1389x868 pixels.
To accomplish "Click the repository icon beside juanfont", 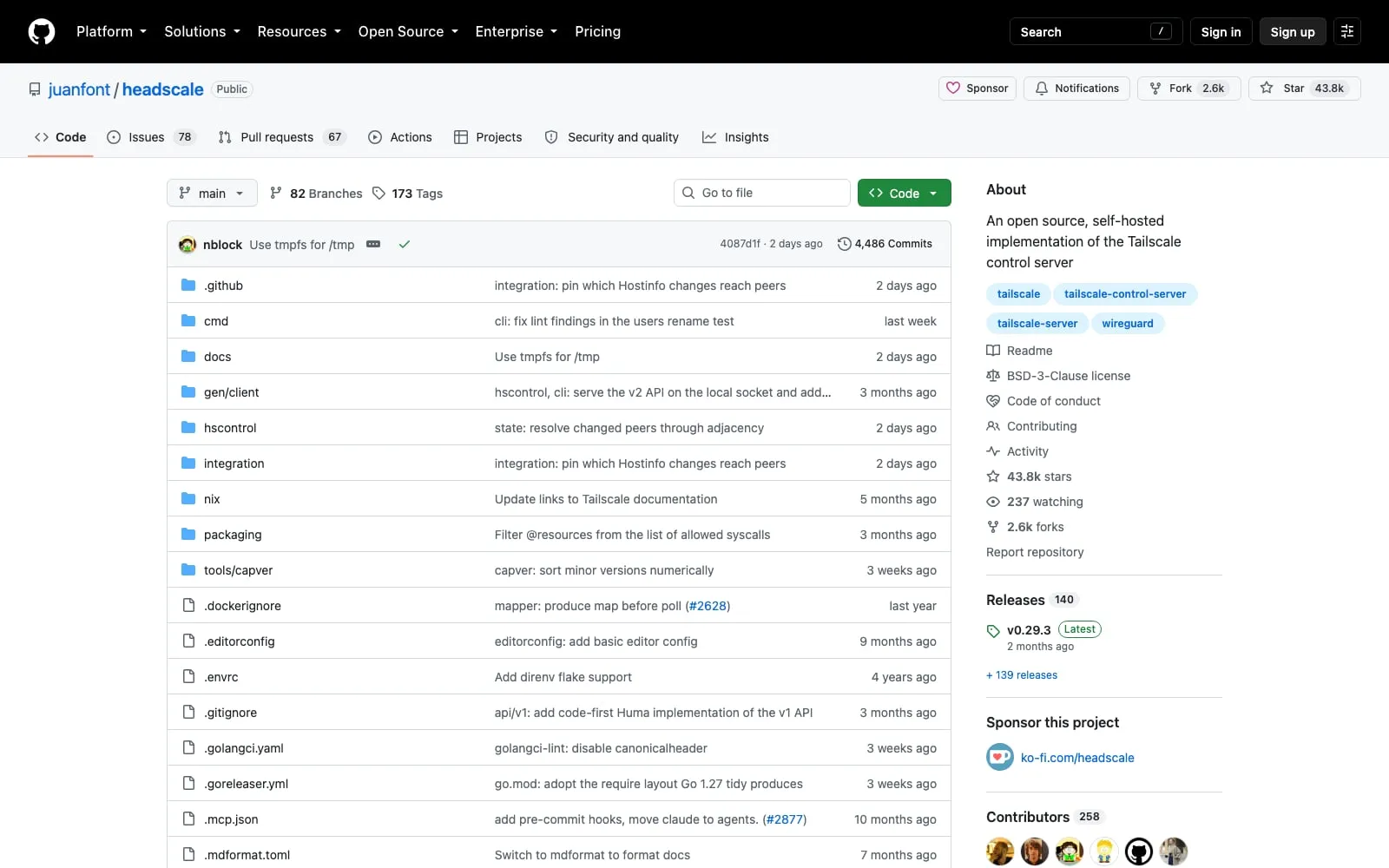I will click(x=35, y=89).
